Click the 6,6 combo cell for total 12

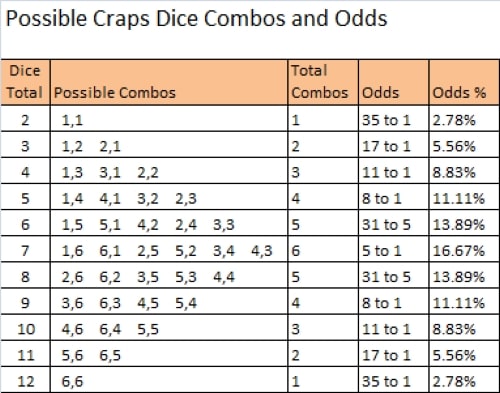(x=169, y=380)
